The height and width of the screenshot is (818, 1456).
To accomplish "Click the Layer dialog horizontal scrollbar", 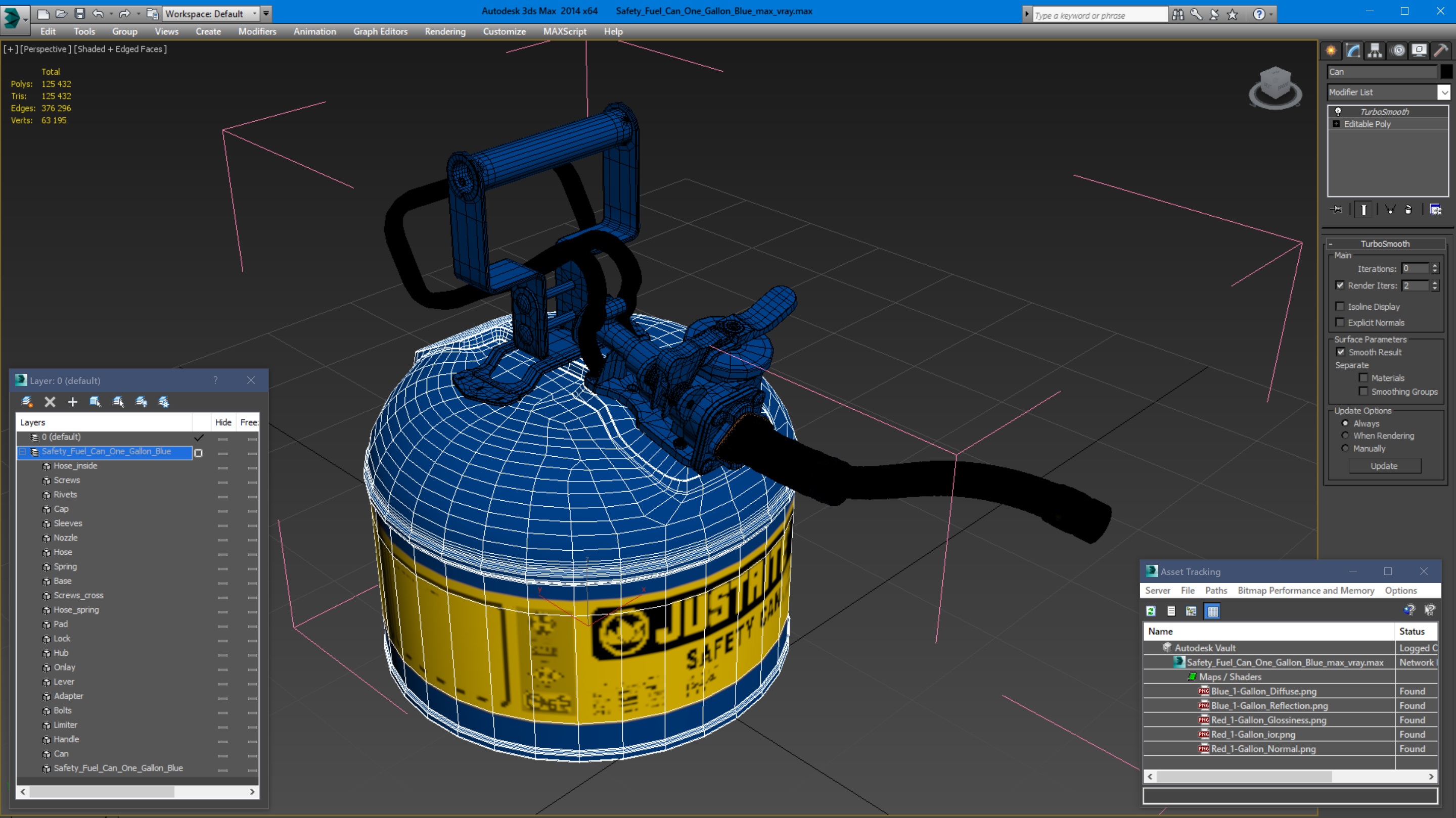I will point(138,791).
